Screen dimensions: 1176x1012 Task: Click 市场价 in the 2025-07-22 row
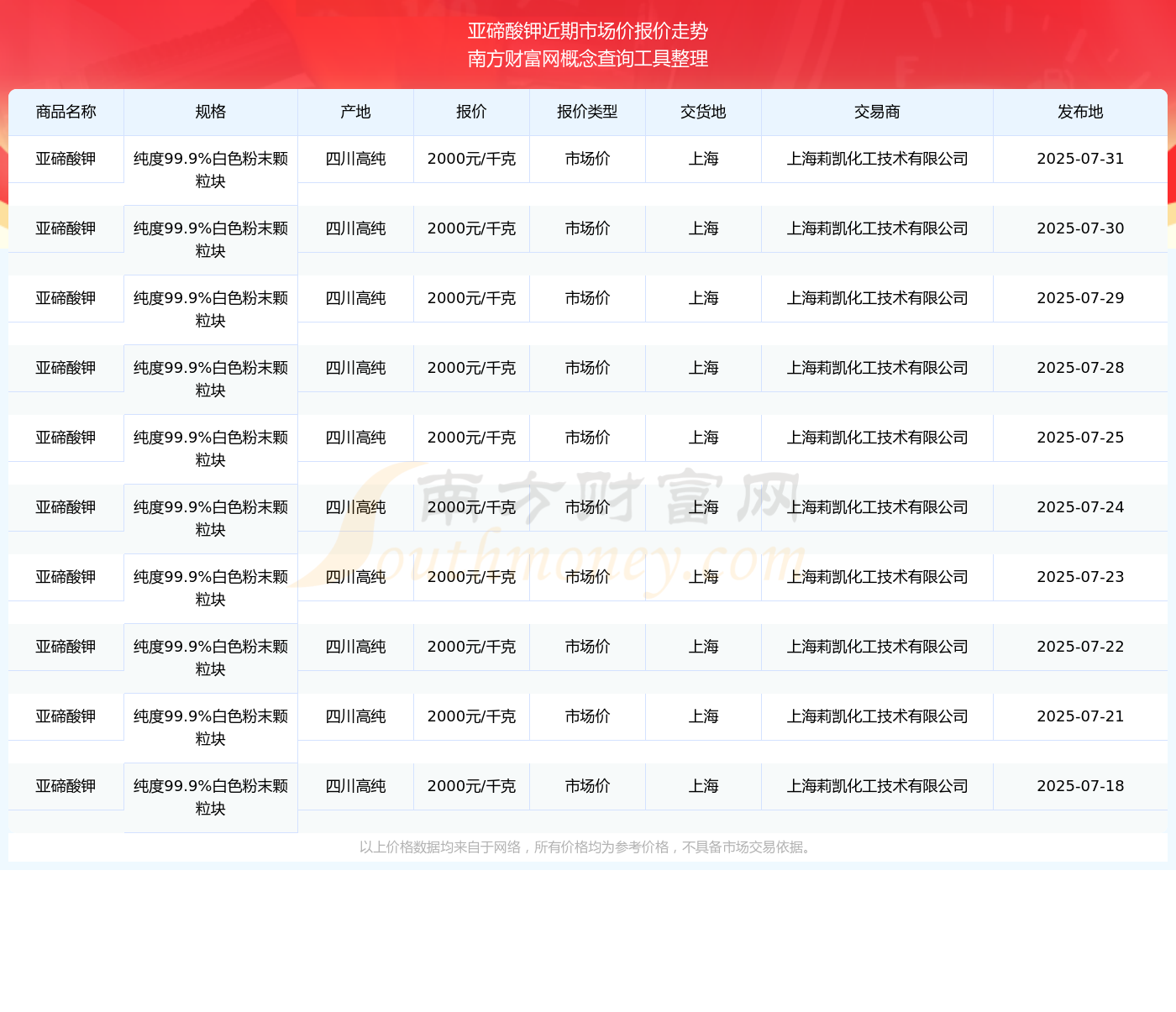(x=588, y=647)
